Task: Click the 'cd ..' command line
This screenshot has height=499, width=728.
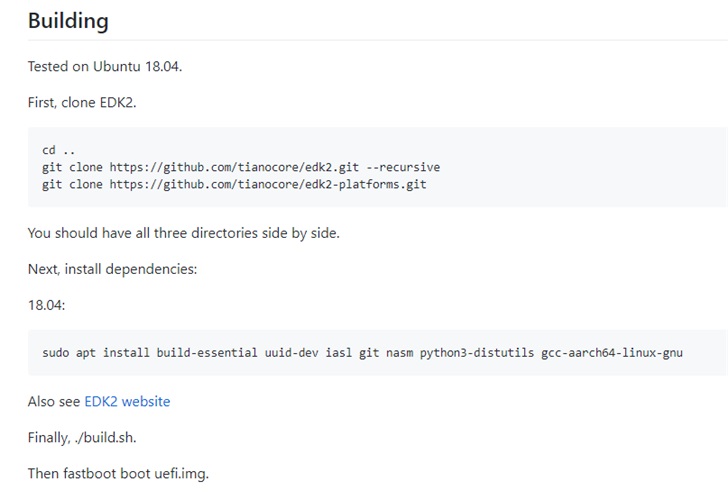Action: pyautogui.click(x=59, y=150)
